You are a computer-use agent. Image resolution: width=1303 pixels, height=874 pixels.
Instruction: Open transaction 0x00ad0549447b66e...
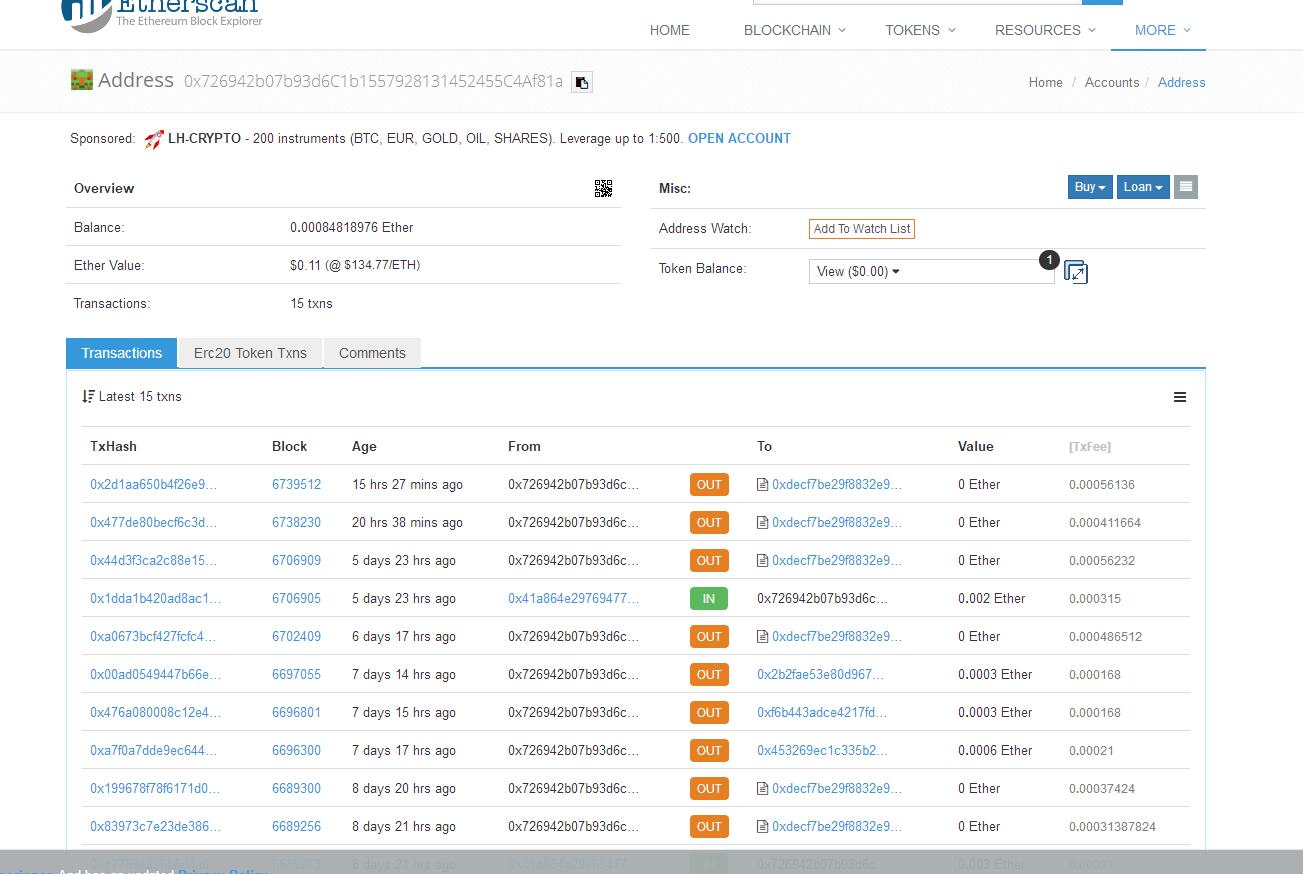point(155,675)
